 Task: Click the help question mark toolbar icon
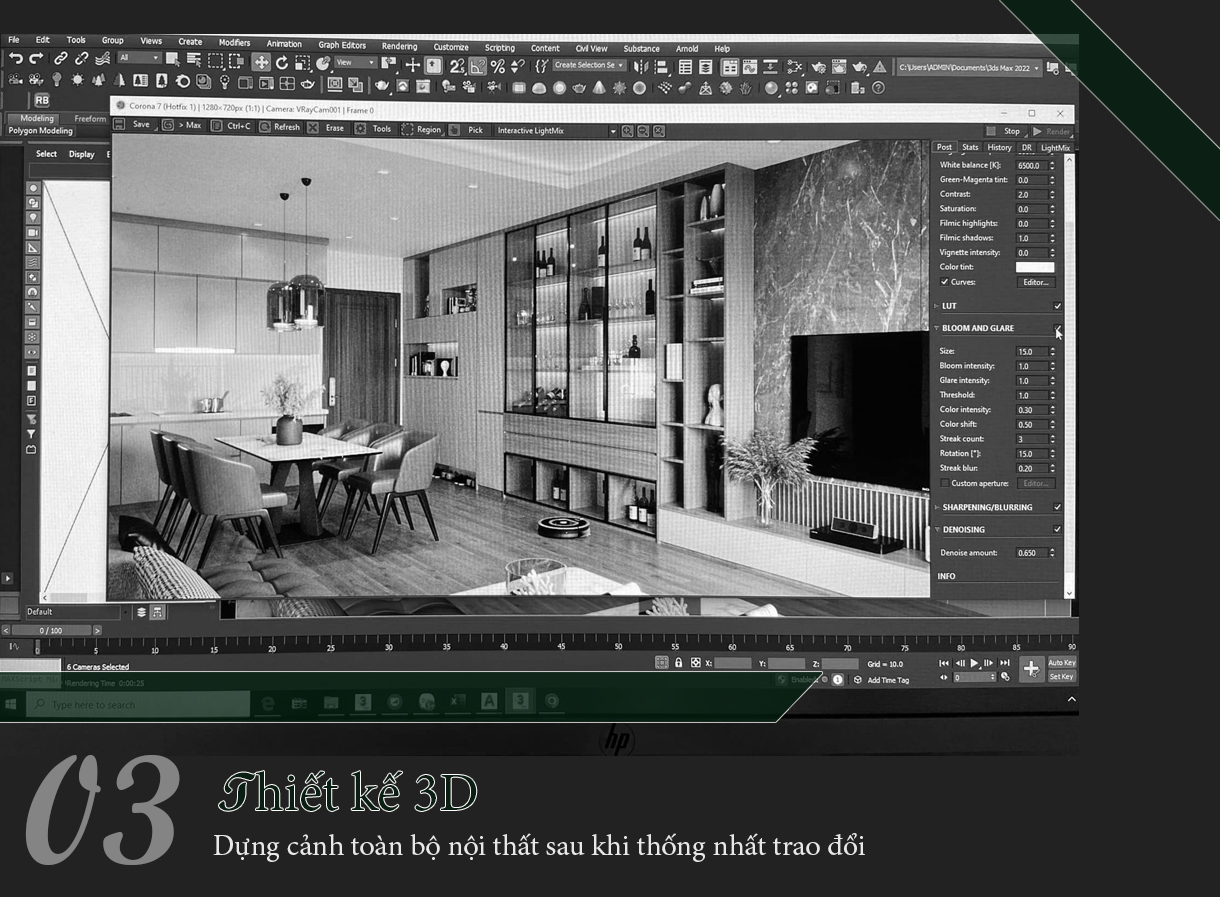[x=878, y=88]
